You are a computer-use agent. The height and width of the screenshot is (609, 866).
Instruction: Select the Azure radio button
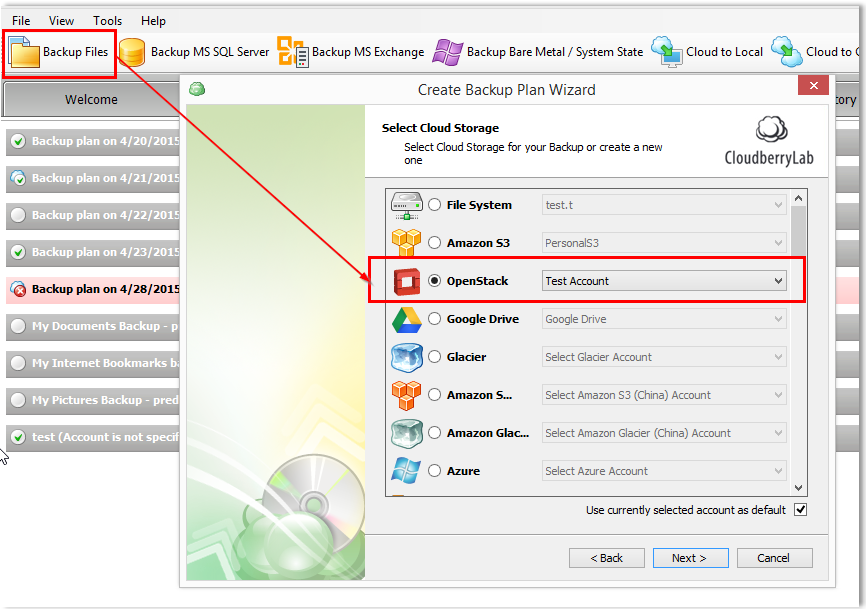click(435, 471)
